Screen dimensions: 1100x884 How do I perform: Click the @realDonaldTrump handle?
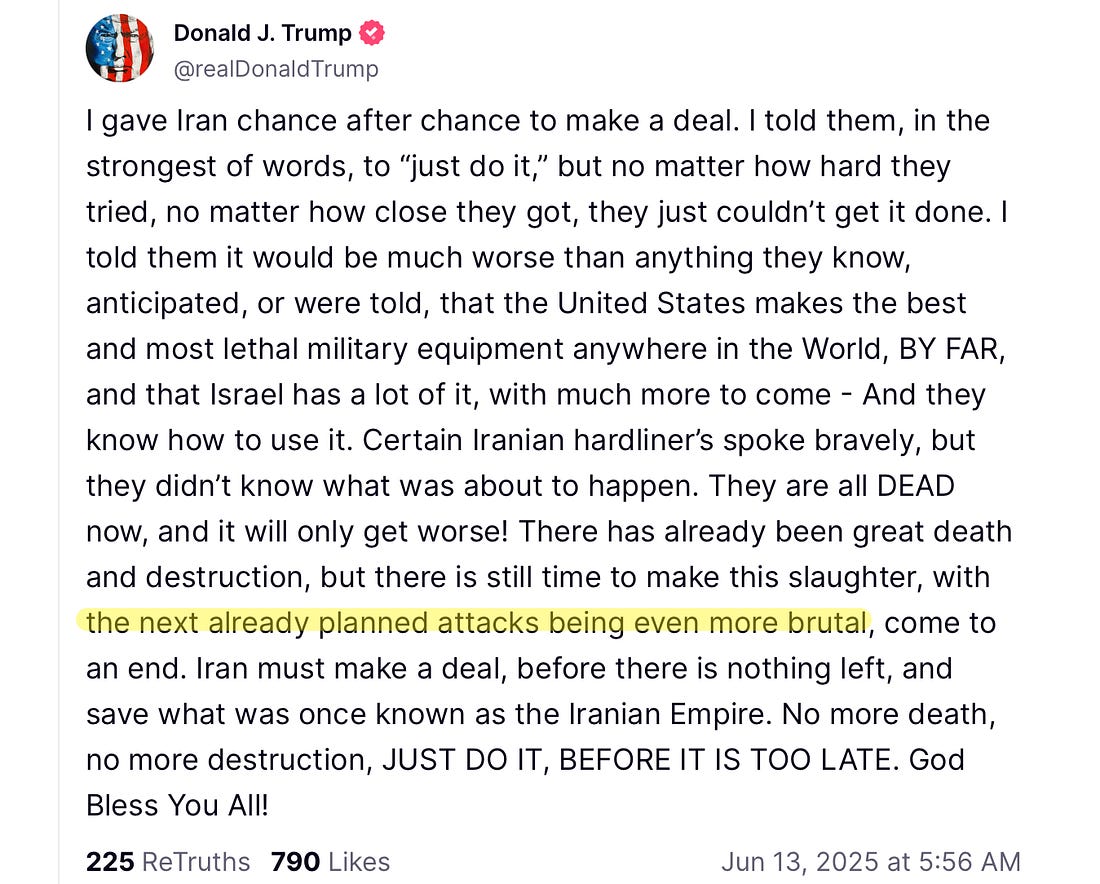tap(276, 68)
